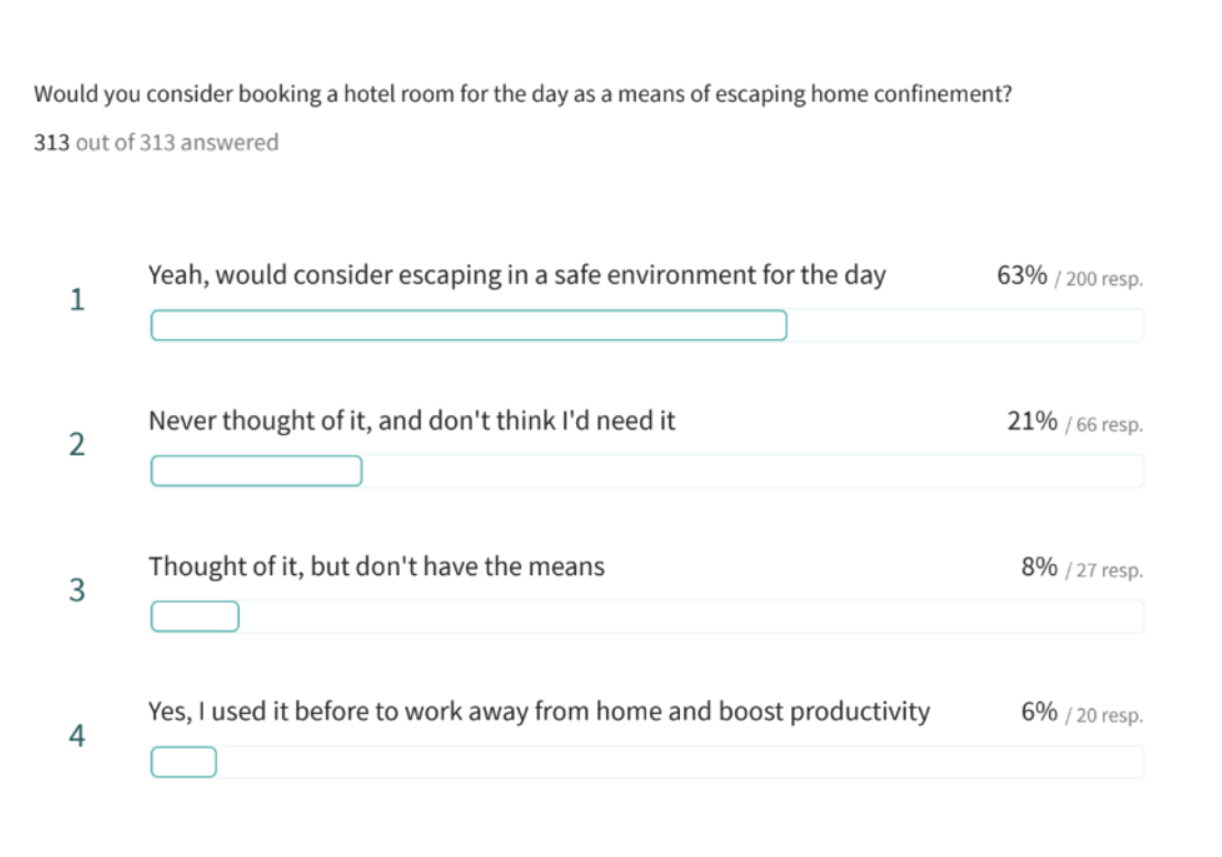Viewport: 1222px width, 857px height.
Task: Click the filled 8% result bar
Action: pyautogui.click(x=195, y=617)
